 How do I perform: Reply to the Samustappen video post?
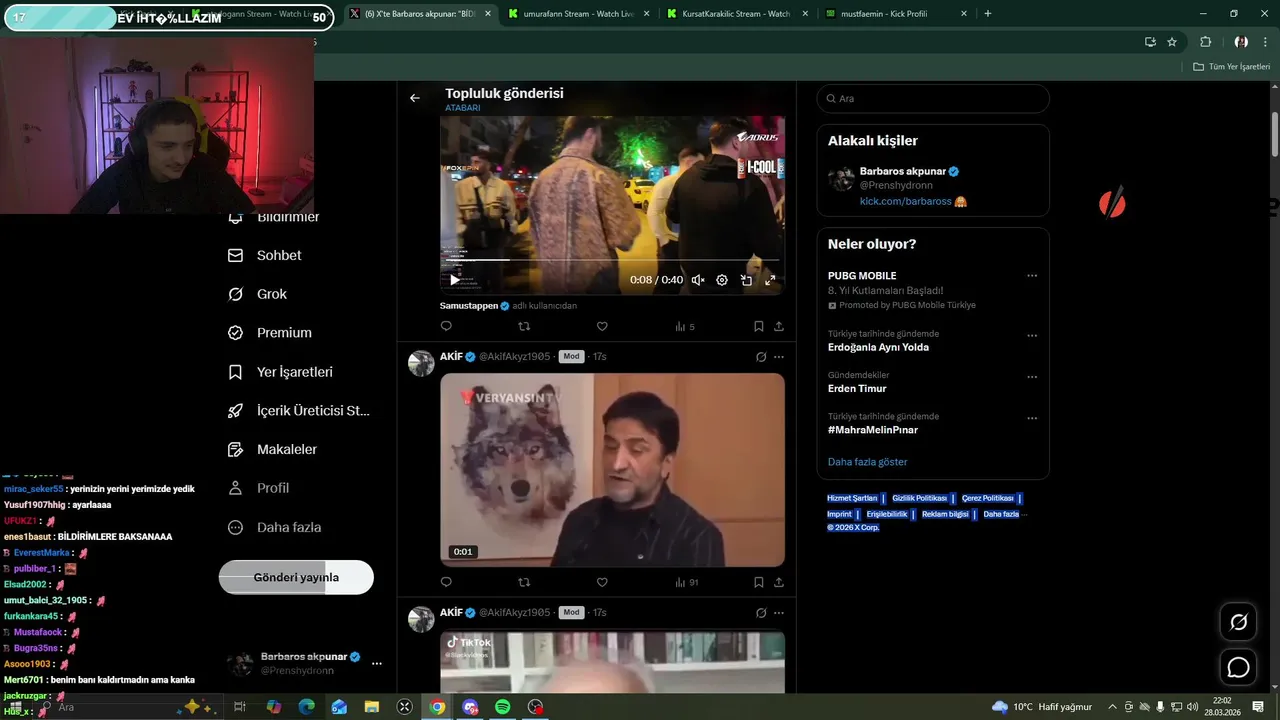(446, 326)
